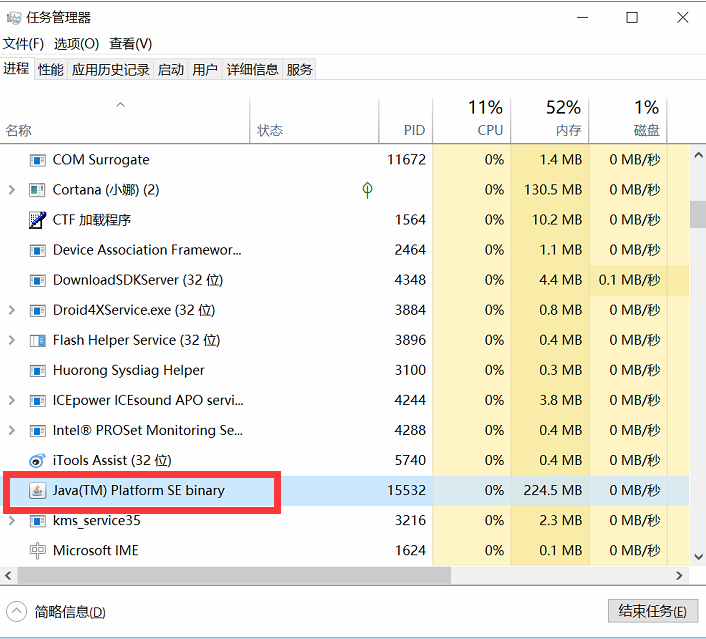Click the Droid4XService.exe icon

coord(37,311)
